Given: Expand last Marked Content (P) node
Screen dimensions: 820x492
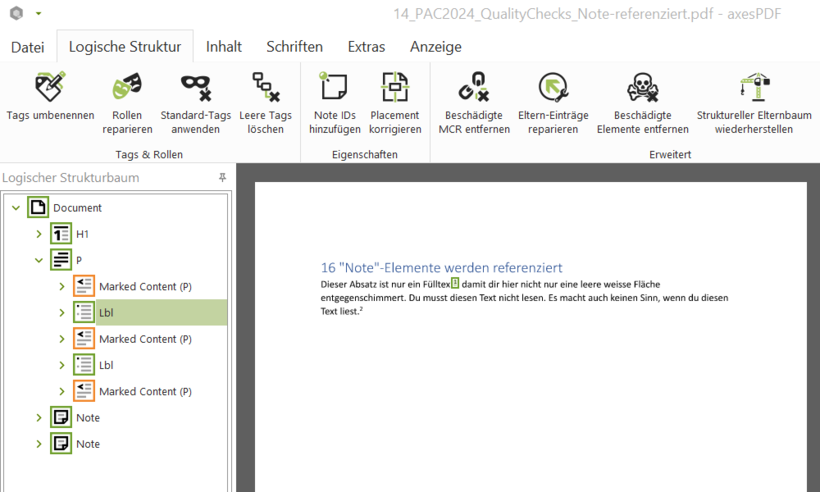Looking at the screenshot, I should click(x=62, y=391).
